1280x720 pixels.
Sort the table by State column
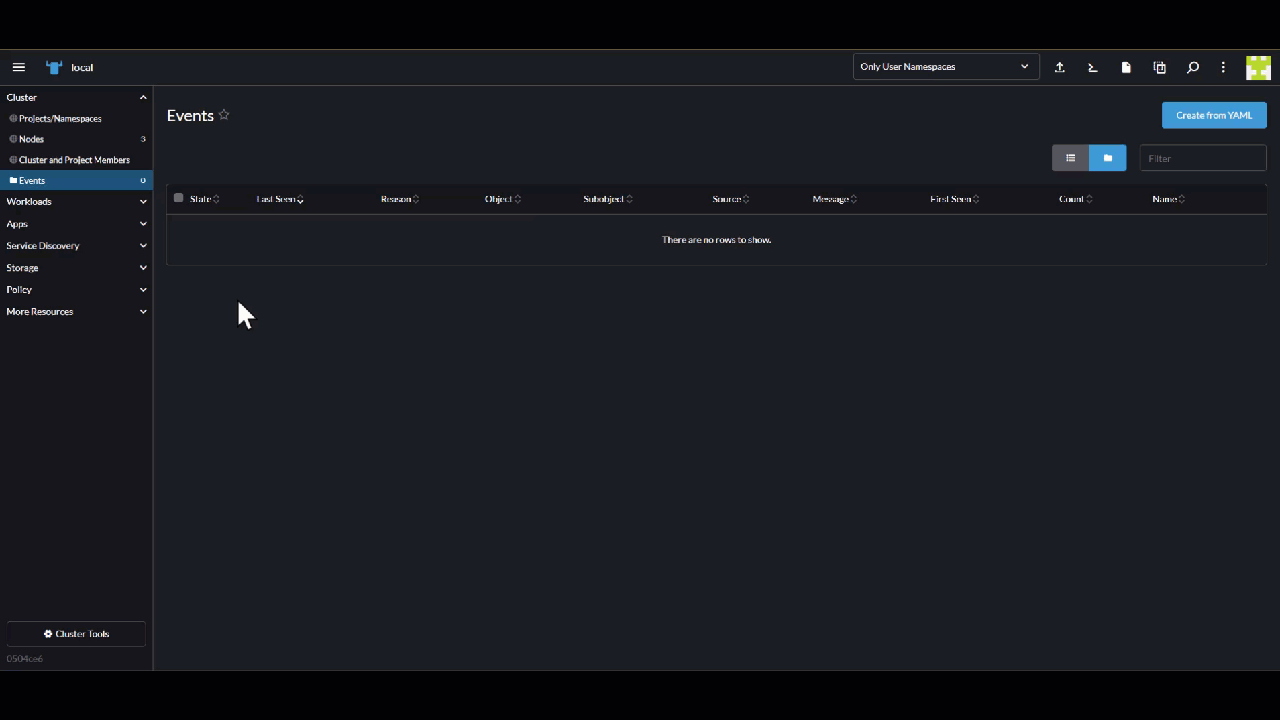coord(205,199)
